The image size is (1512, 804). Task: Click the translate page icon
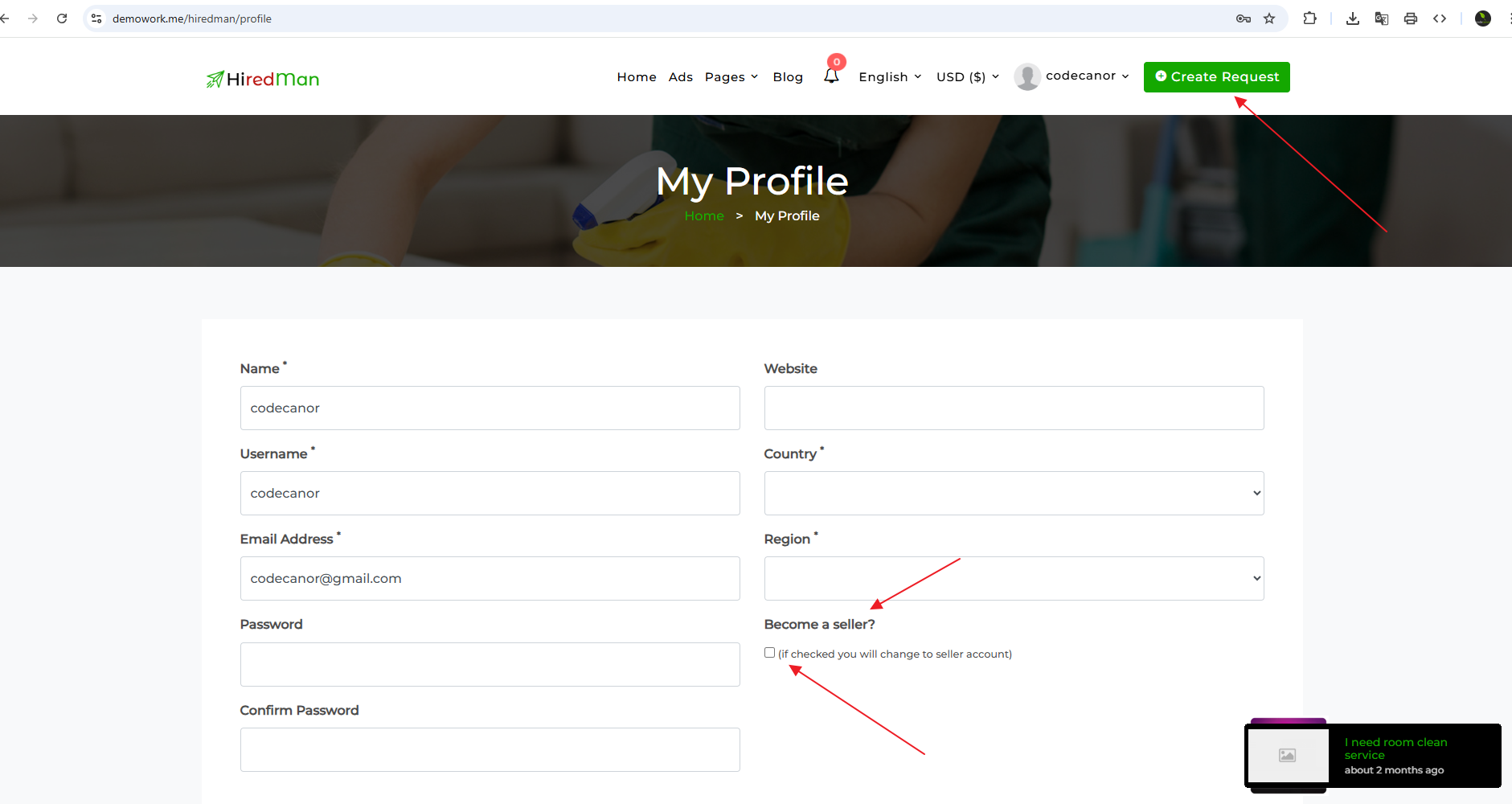[x=1382, y=18]
